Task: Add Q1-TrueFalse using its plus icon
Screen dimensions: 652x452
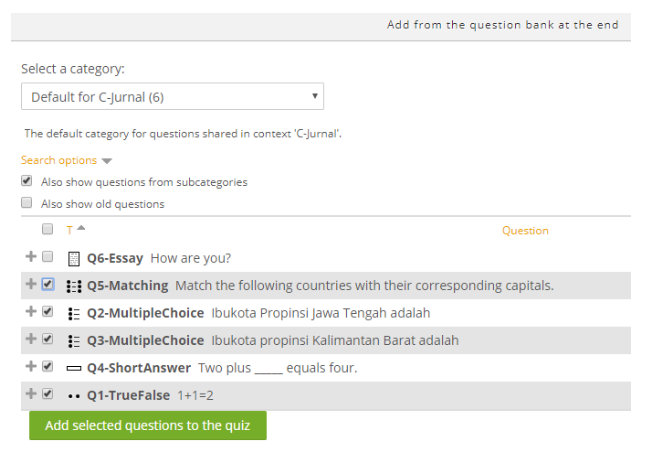Action: [31, 394]
